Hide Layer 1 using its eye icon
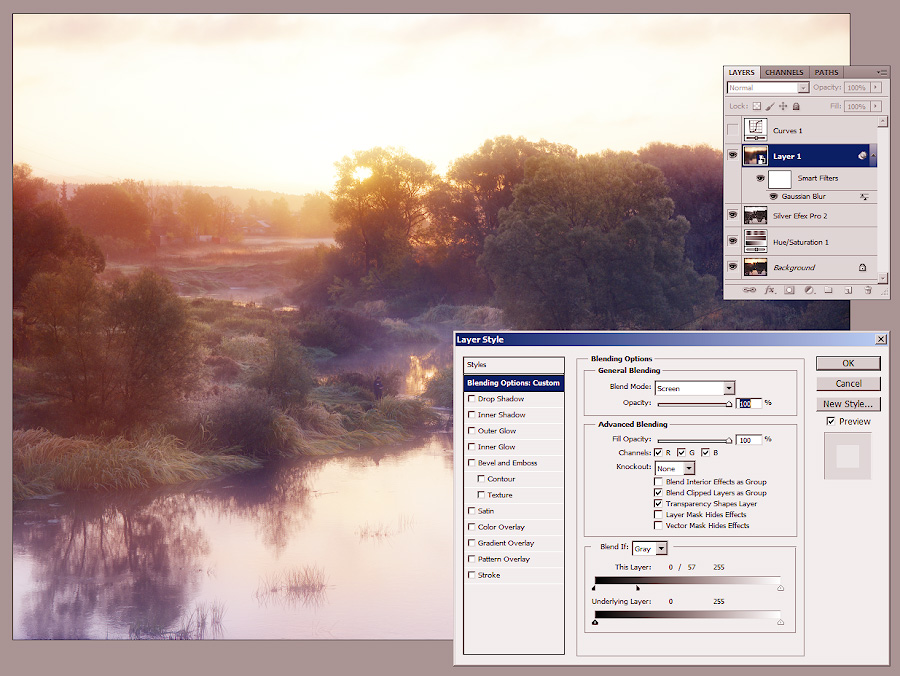The image size is (900, 676). pos(733,155)
